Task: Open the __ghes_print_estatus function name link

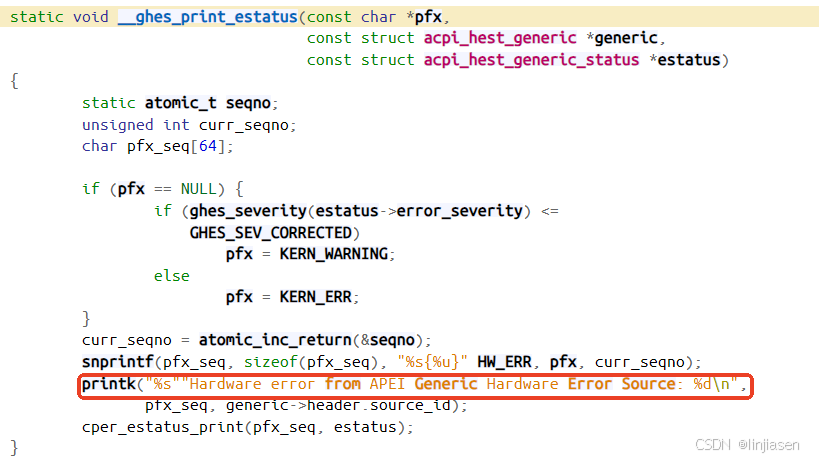Action: [x=208, y=17]
